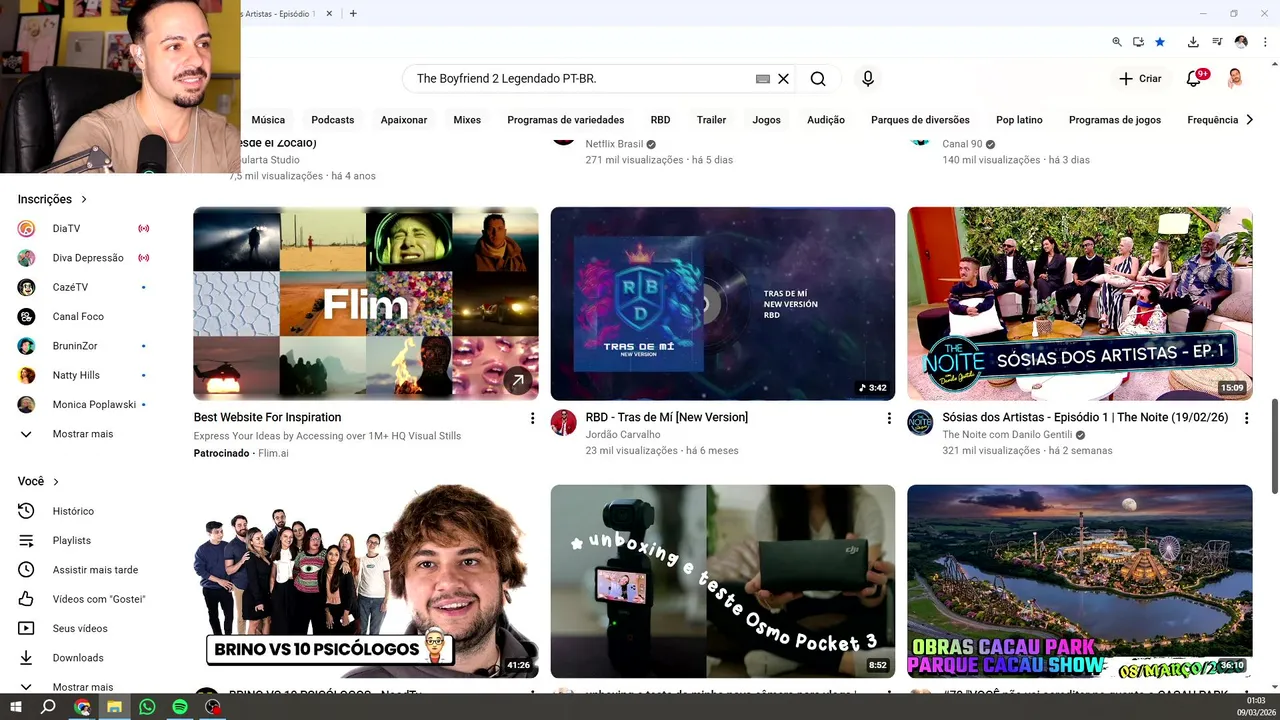Open Playlists in the sidebar
The width and height of the screenshot is (1280, 720).
84,540
